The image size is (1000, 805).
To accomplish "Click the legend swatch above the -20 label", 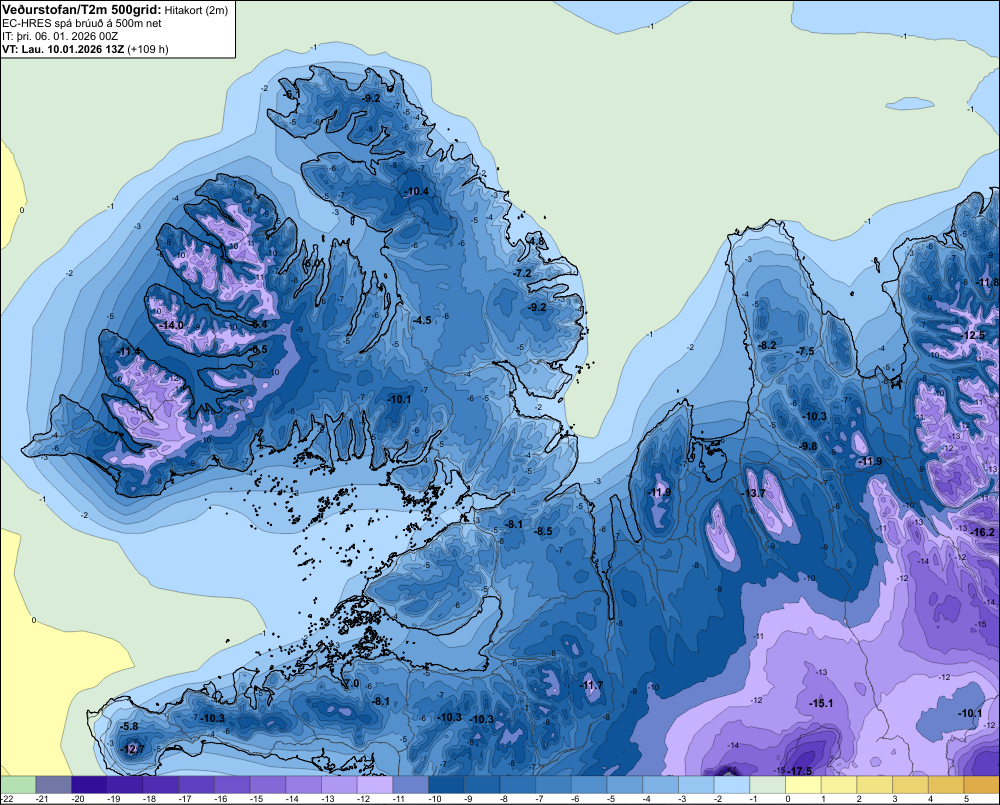I will [89, 785].
